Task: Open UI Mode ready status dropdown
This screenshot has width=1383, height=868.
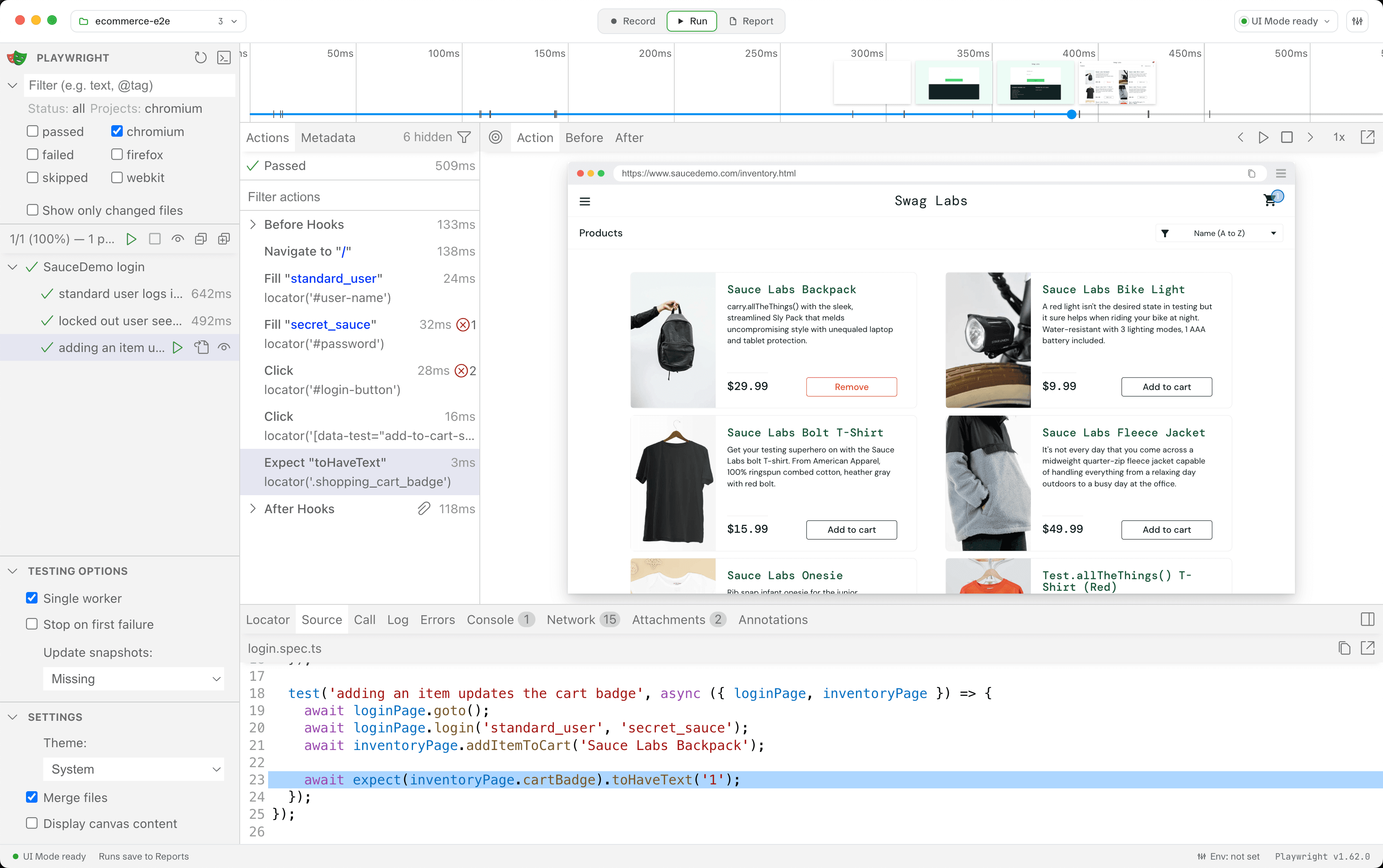Action: (1285, 21)
